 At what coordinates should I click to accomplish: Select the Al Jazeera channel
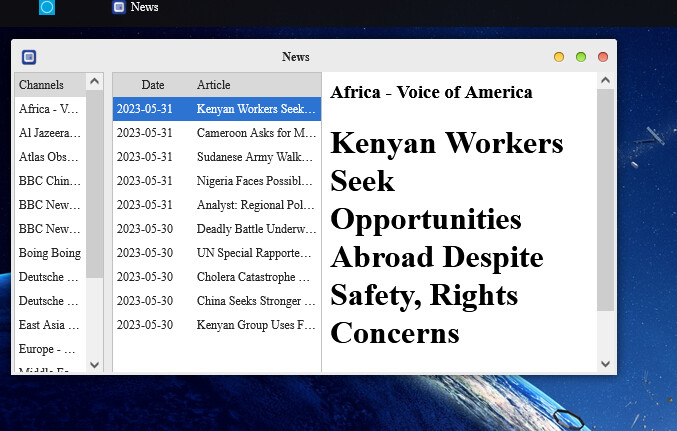click(x=50, y=133)
